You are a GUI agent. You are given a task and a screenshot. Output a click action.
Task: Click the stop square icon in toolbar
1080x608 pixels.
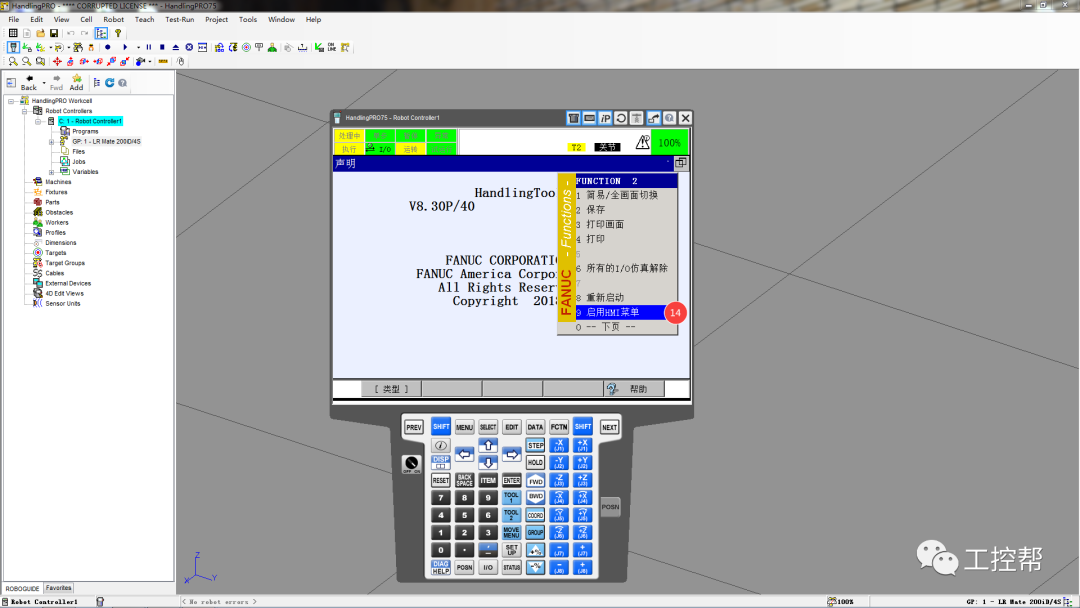(x=162, y=48)
